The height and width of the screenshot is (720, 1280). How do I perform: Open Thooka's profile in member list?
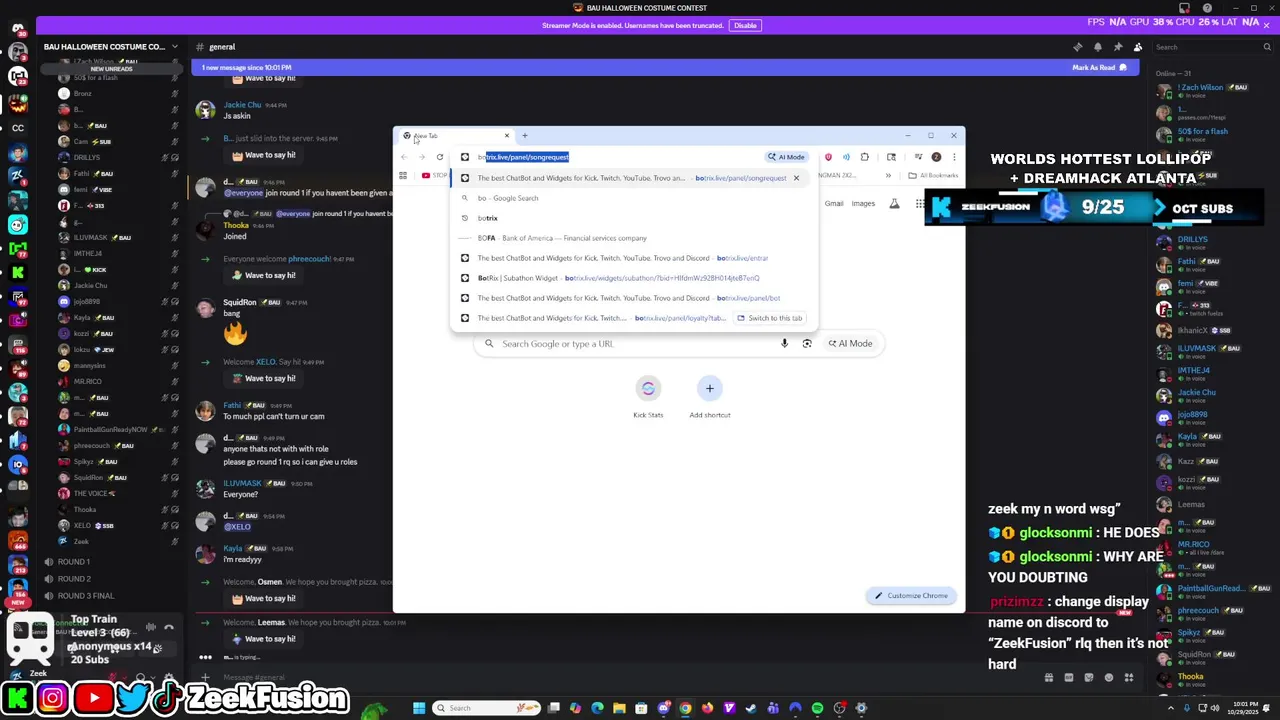coord(1190,677)
